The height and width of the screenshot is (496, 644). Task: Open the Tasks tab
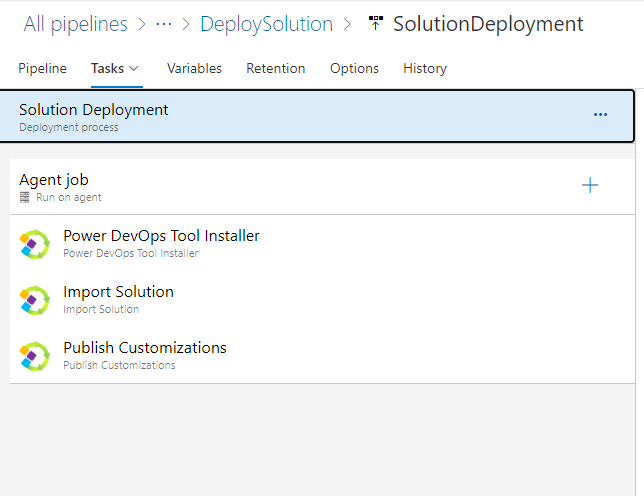pos(107,68)
